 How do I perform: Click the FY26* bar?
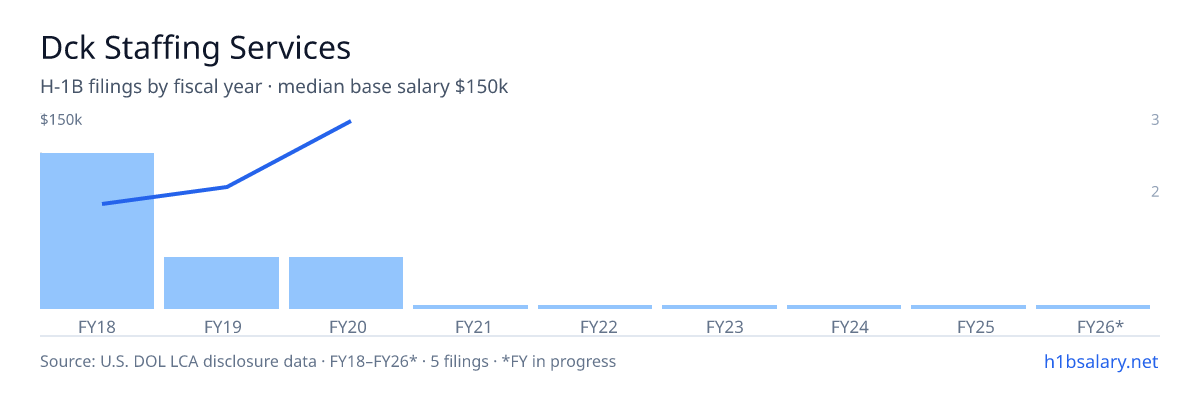[1093, 307]
